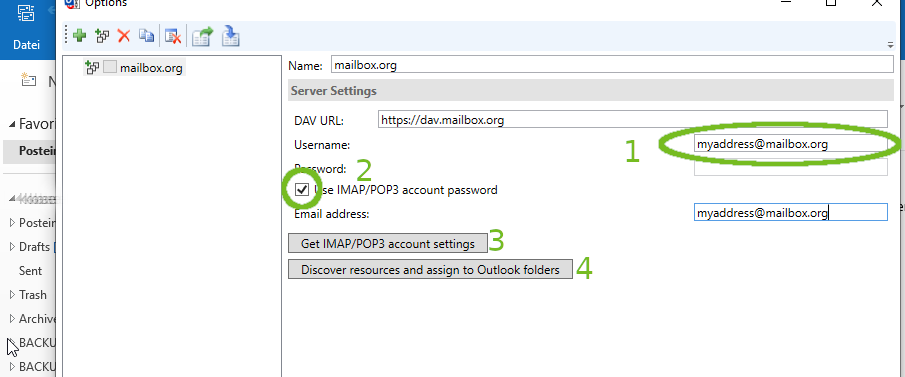Open the Sent mail folder
905x377 pixels.
pos(31,271)
